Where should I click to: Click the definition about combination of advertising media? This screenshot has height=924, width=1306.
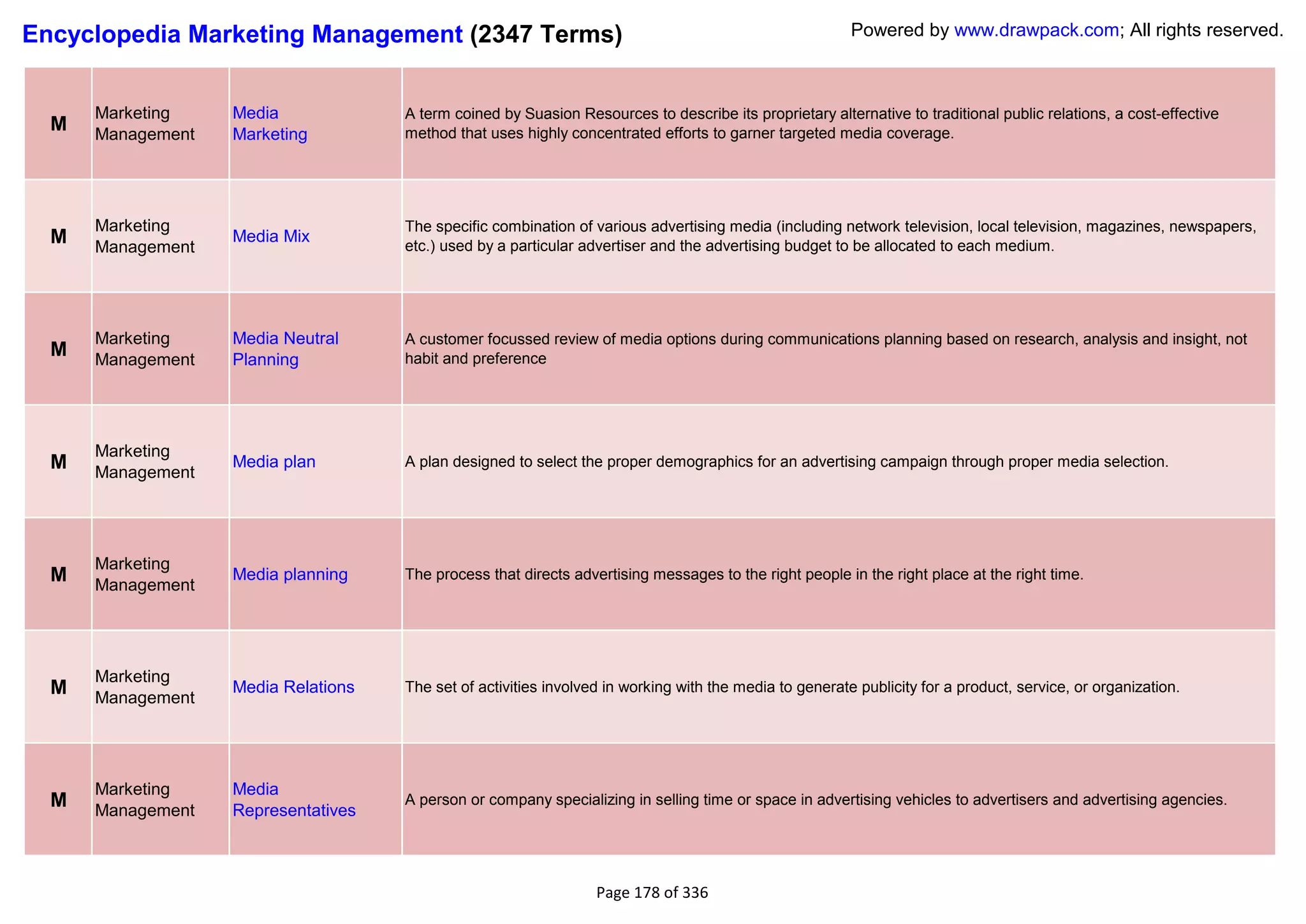coord(831,237)
